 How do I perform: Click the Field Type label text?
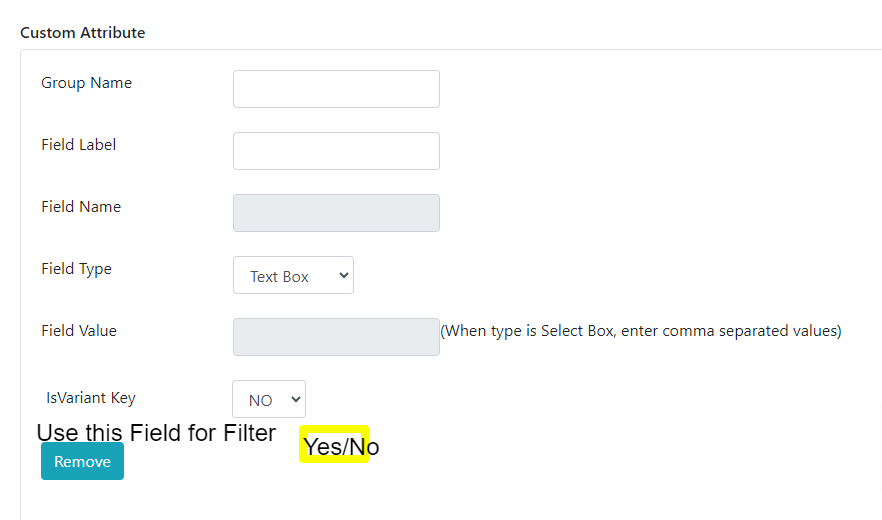[x=76, y=269]
